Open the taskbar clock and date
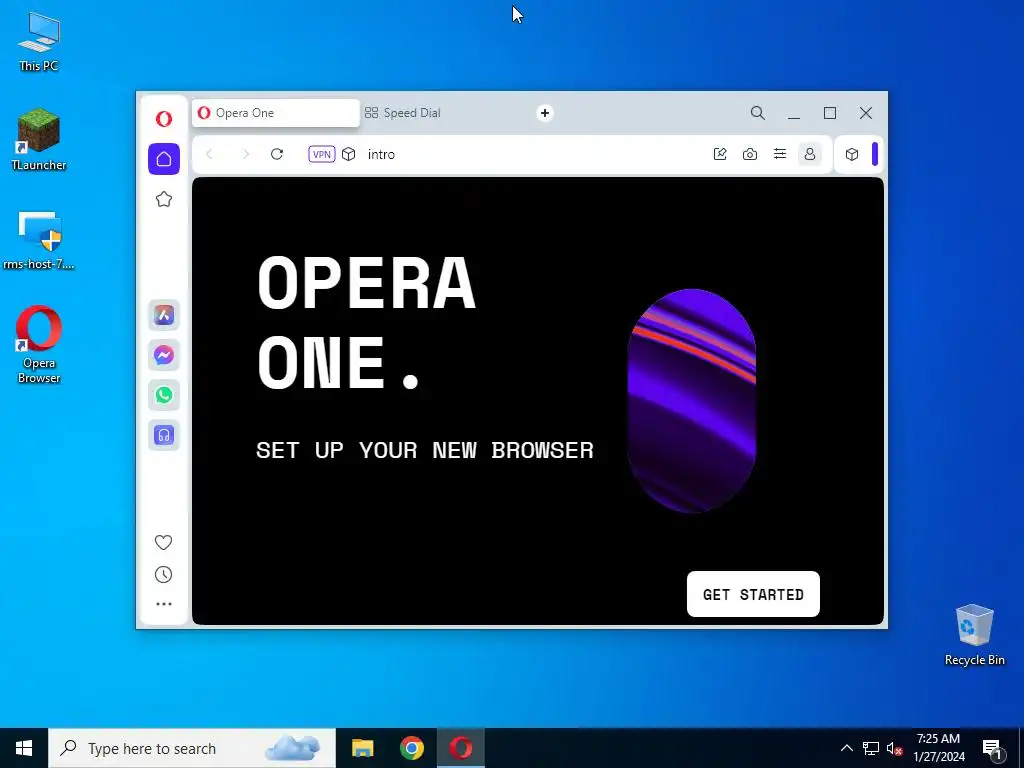 [938, 748]
